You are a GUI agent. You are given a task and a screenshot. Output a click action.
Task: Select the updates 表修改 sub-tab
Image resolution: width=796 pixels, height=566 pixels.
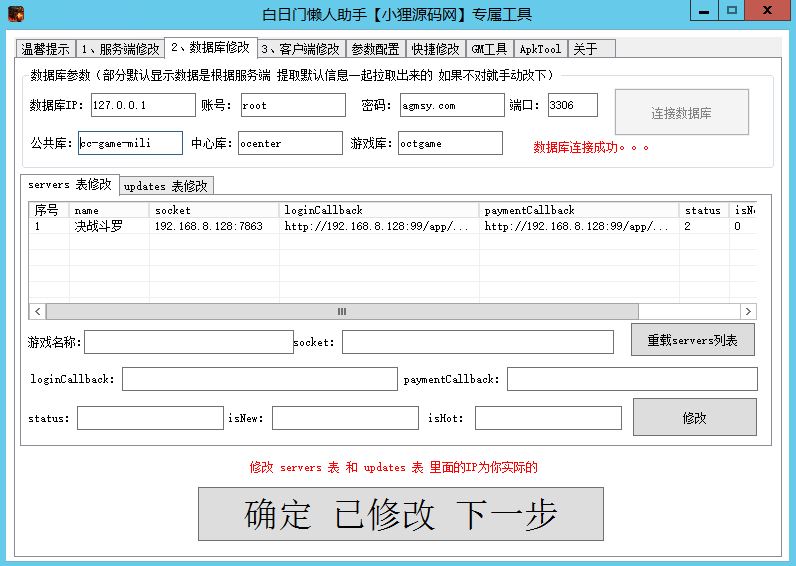[166, 186]
